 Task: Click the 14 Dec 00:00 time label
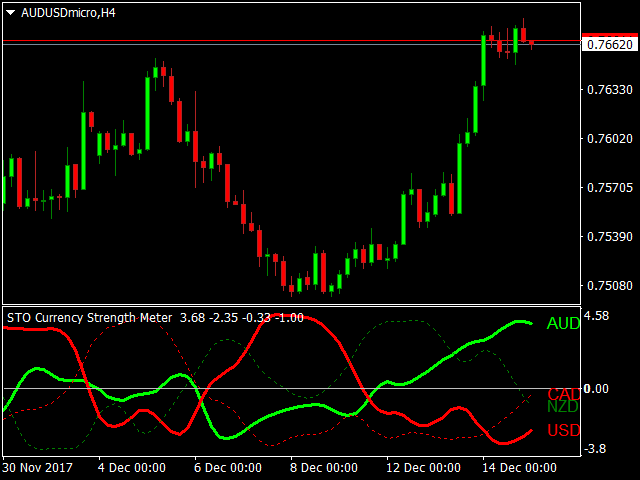520,467
